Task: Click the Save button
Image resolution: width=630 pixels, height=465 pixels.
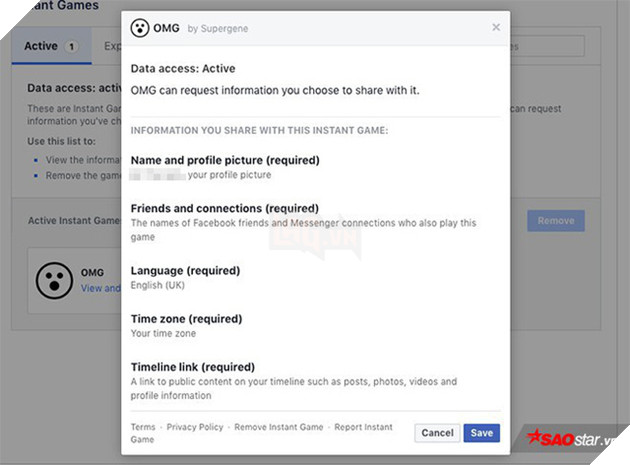Action: tap(481, 433)
